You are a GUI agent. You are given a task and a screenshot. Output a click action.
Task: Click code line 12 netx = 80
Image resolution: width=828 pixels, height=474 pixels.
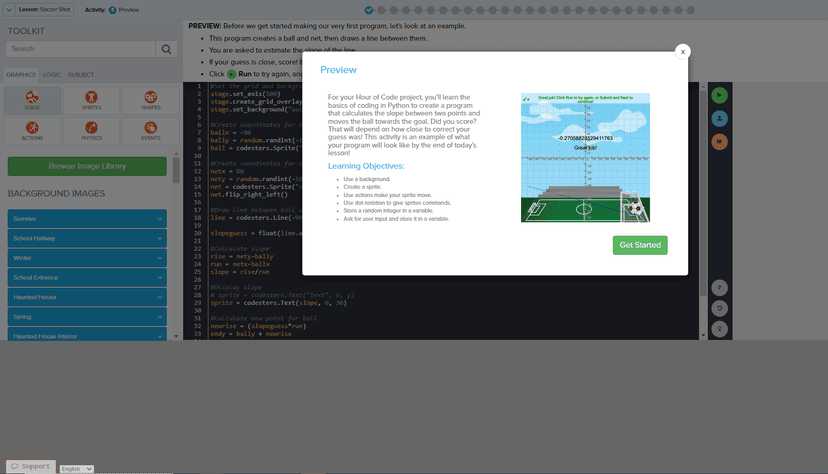227,171
